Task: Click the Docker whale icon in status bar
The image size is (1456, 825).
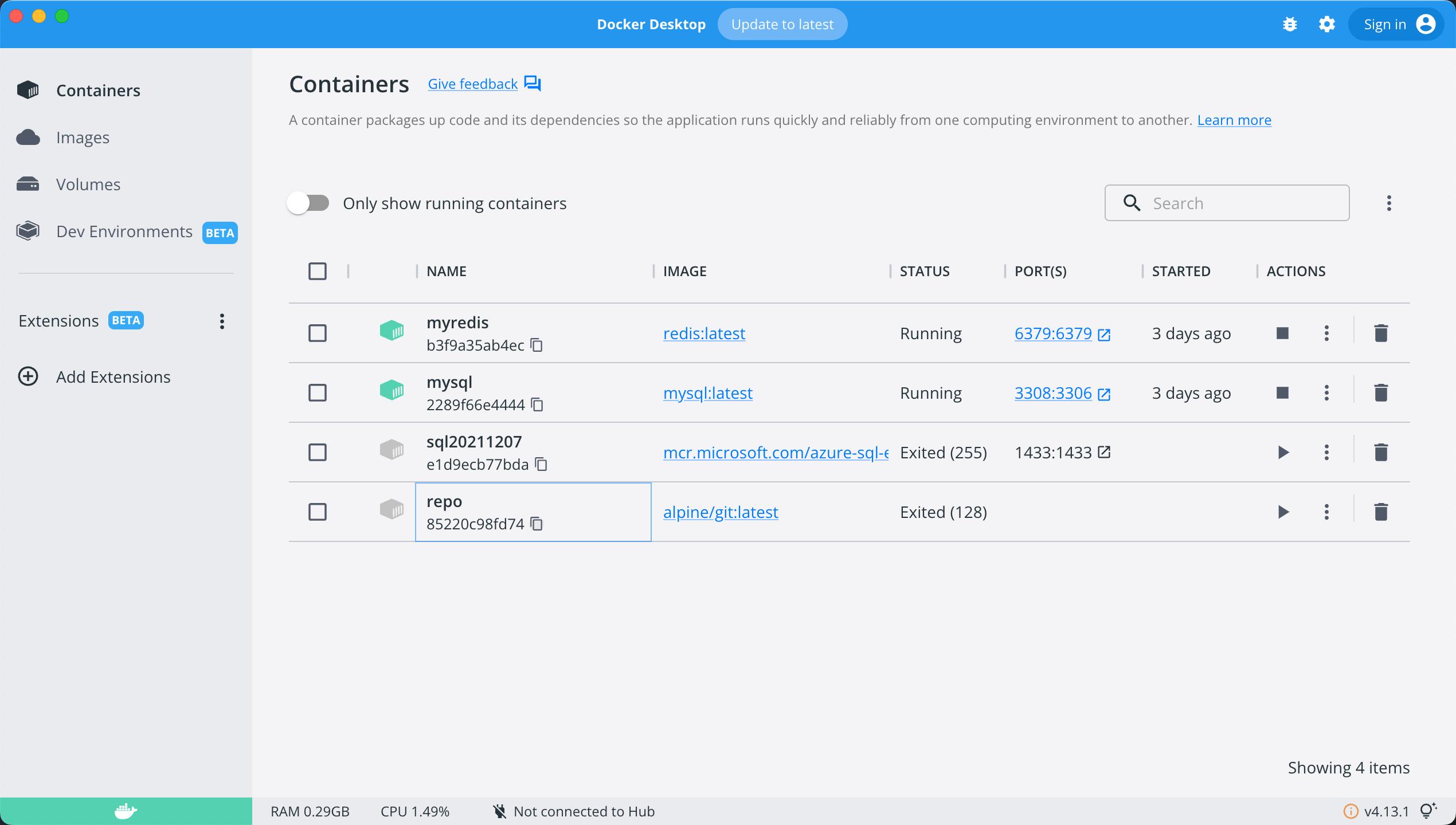Action: click(x=126, y=811)
